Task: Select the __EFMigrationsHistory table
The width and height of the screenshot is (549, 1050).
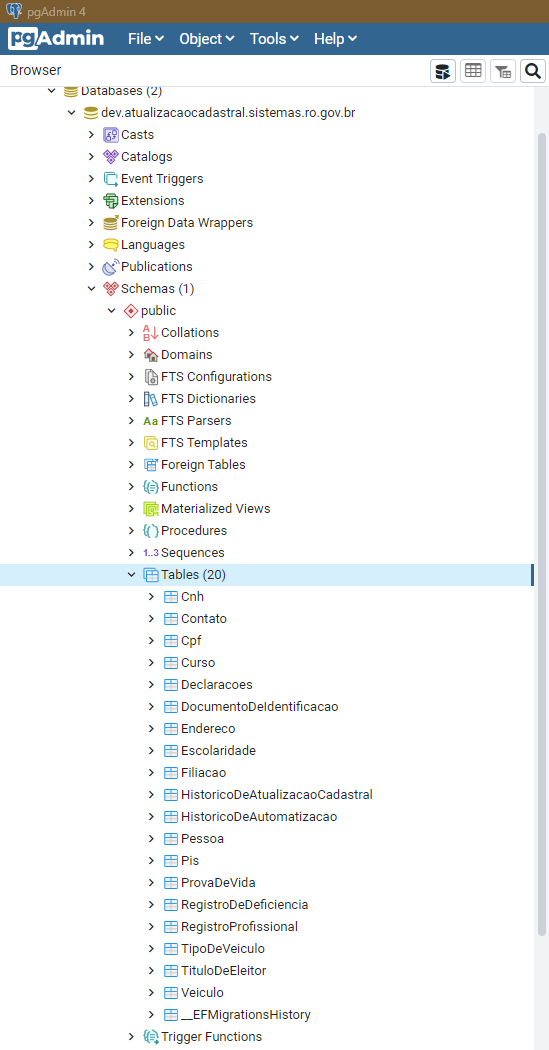Action: coord(246,1015)
